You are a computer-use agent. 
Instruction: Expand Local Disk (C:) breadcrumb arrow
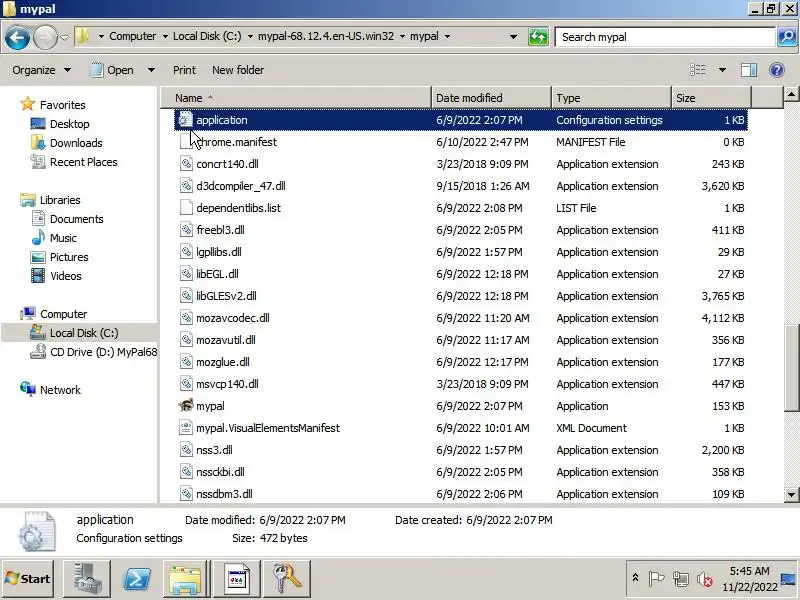click(250, 36)
